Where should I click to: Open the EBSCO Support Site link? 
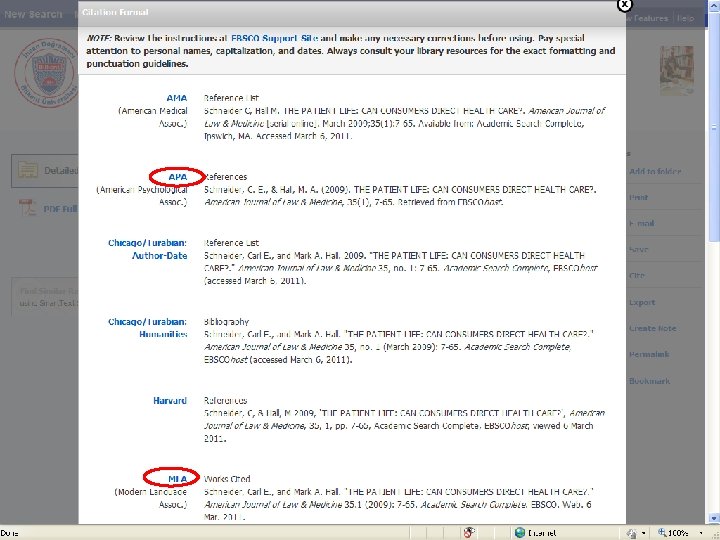tap(274, 38)
